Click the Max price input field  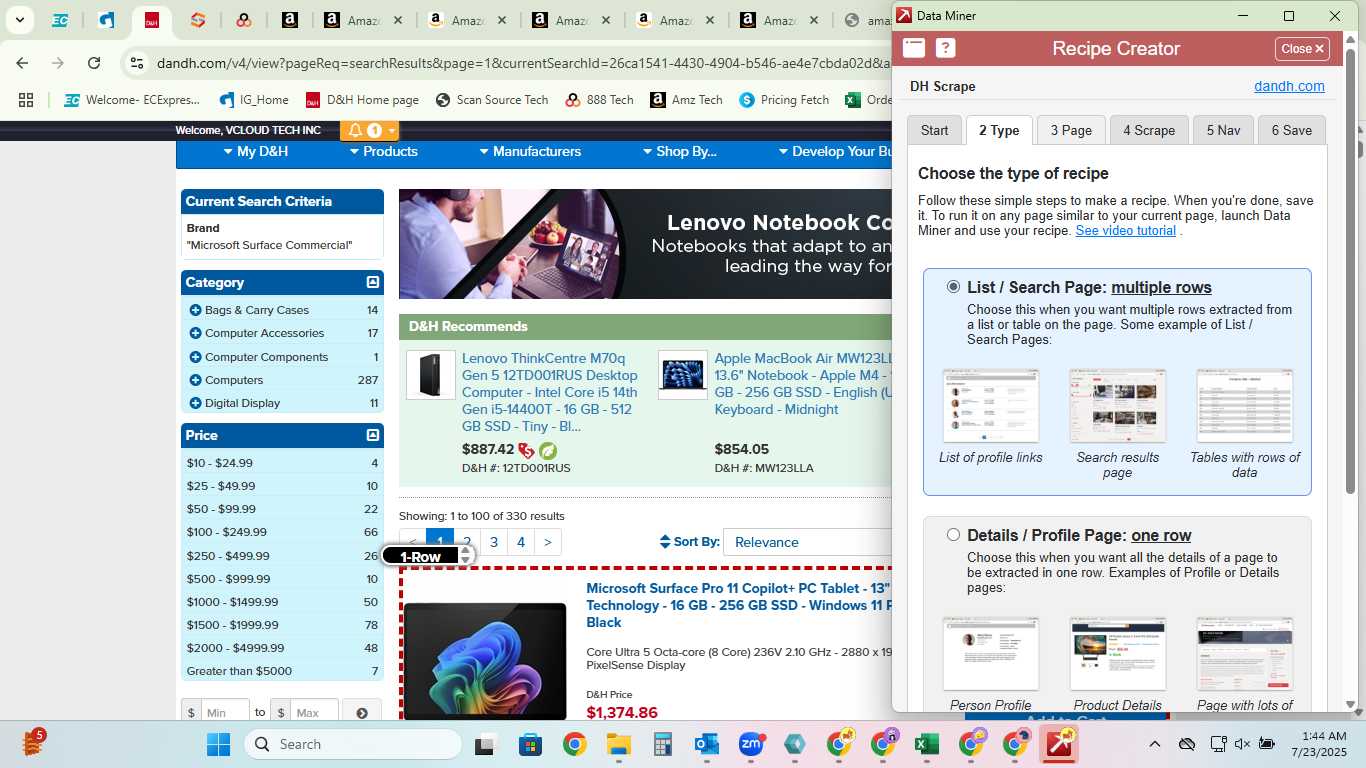click(313, 712)
